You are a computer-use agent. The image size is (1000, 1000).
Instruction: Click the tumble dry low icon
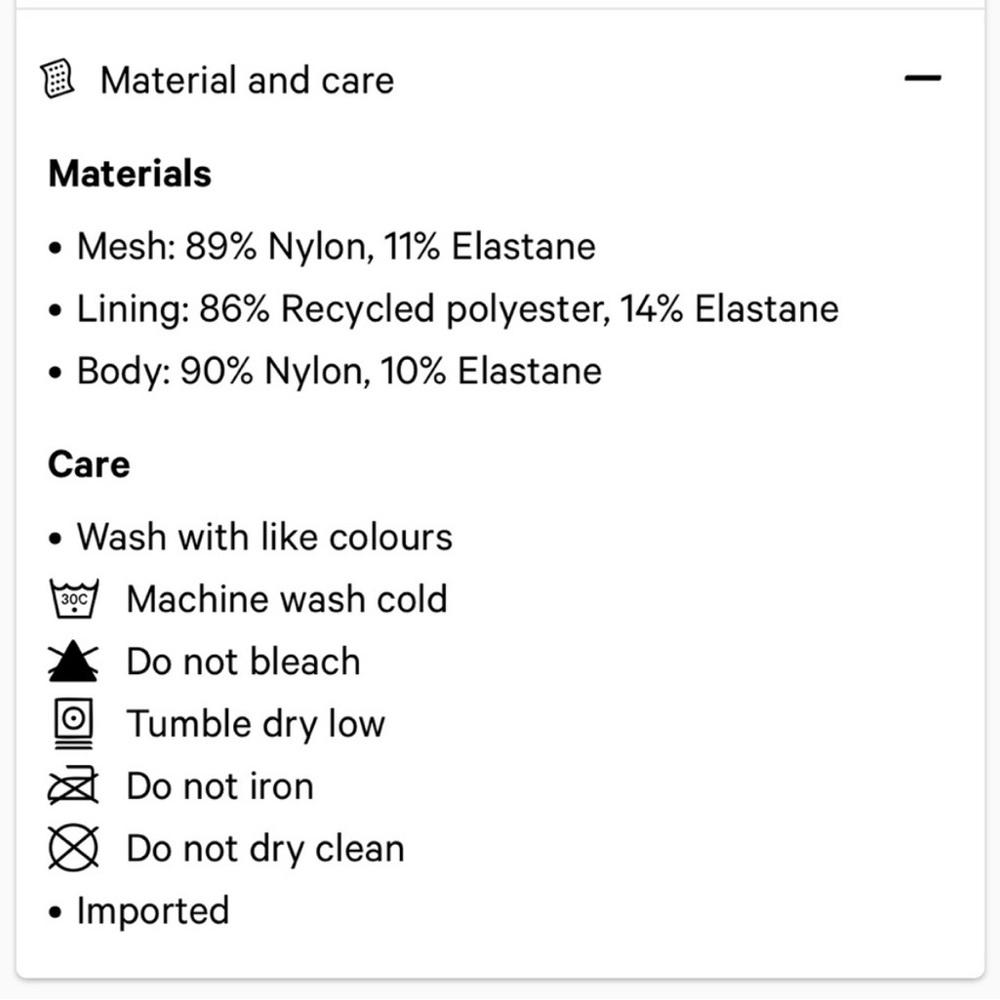pyautogui.click(x=72, y=724)
